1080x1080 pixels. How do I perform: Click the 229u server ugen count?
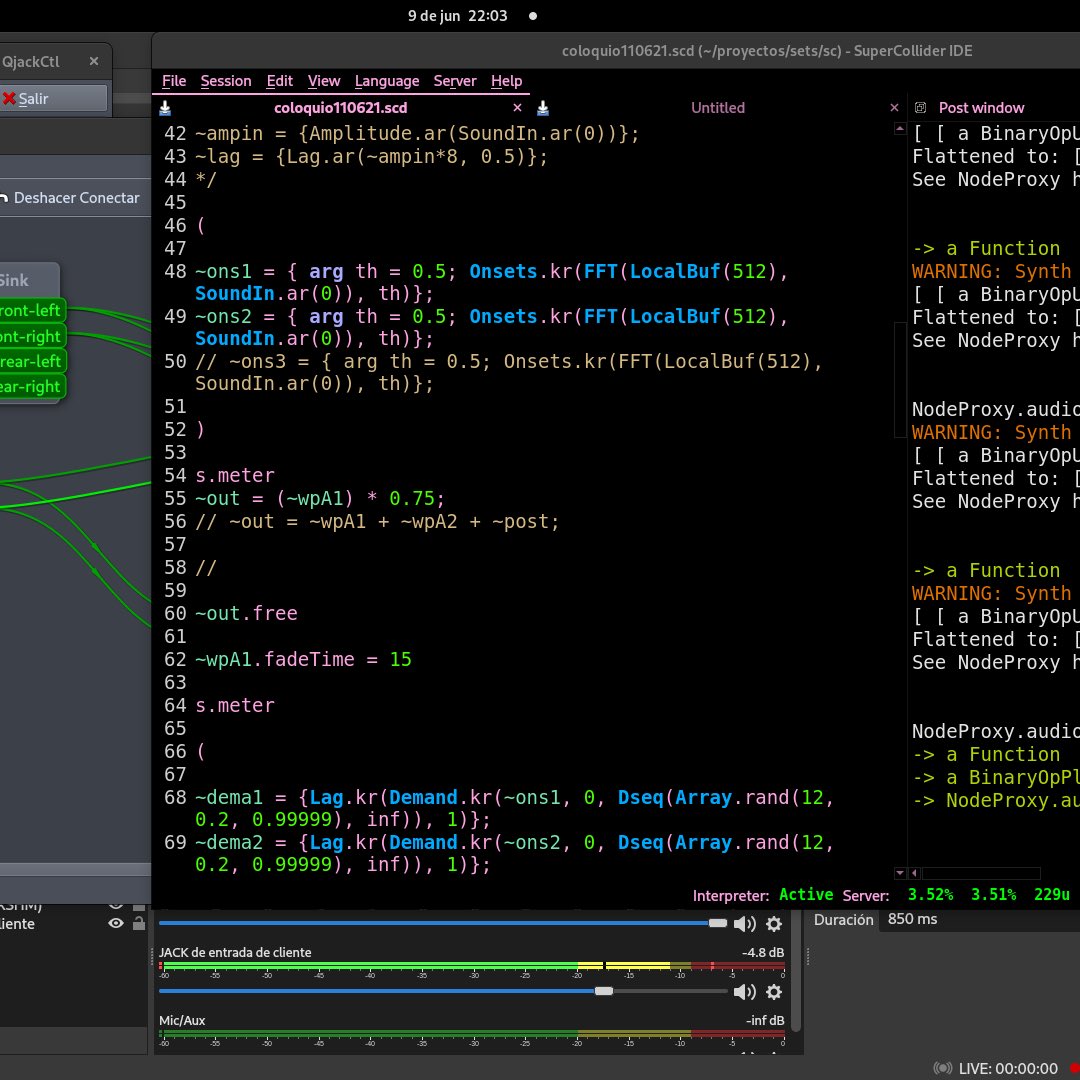coord(1051,895)
